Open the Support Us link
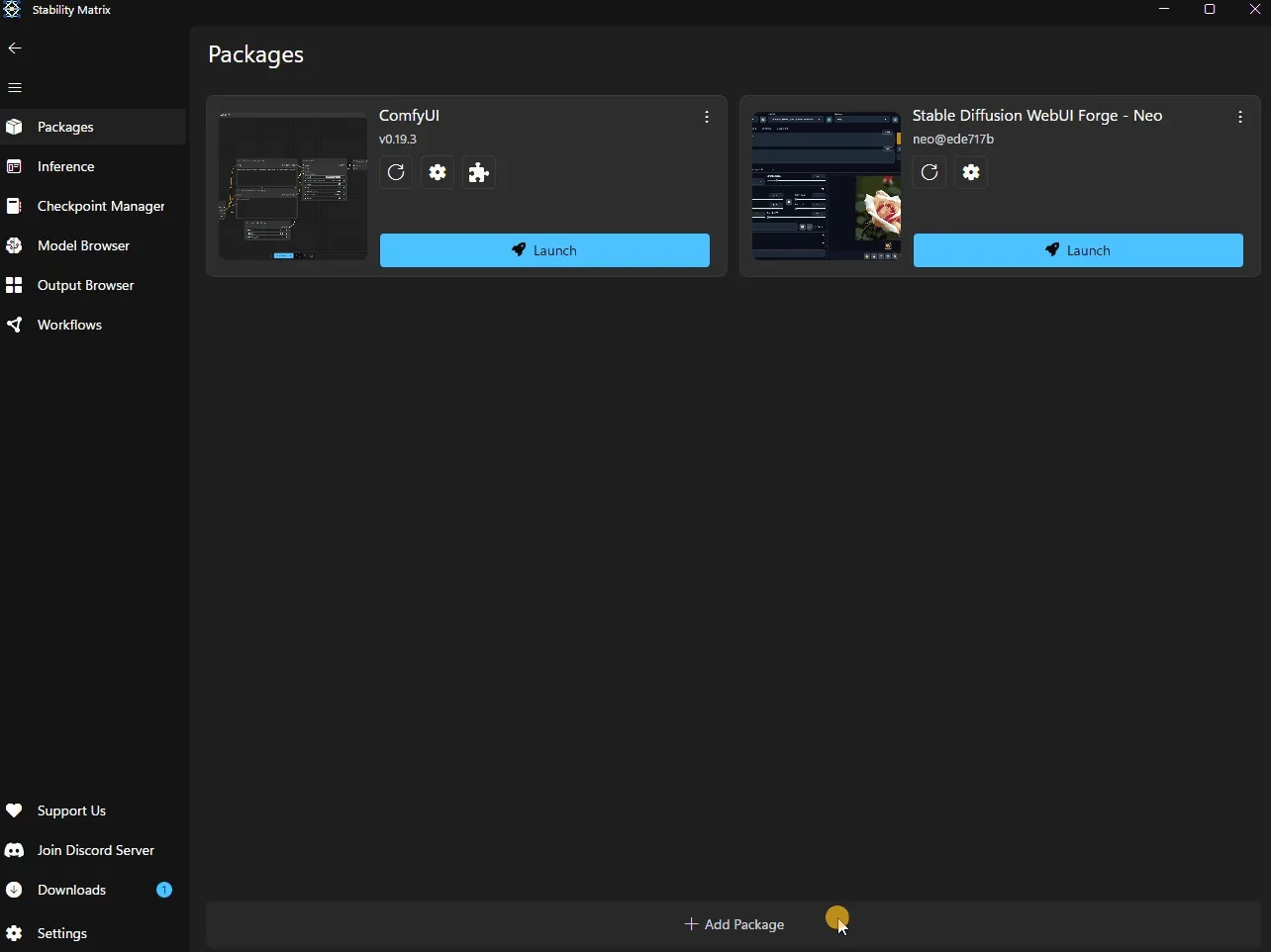The width and height of the screenshot is (1271, 952). 93,811
